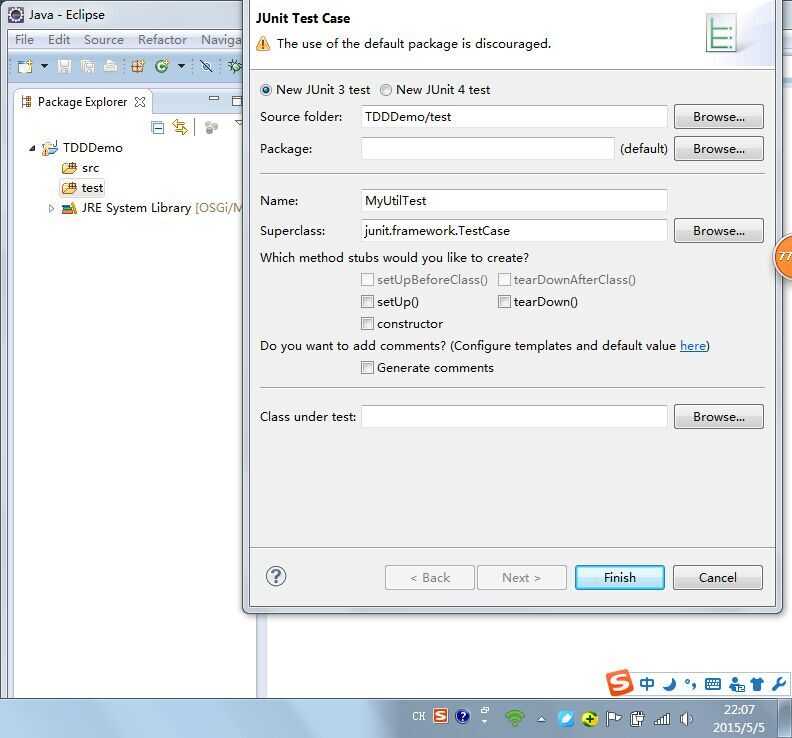Browse for the Source folder

click(x=718, y=117)
